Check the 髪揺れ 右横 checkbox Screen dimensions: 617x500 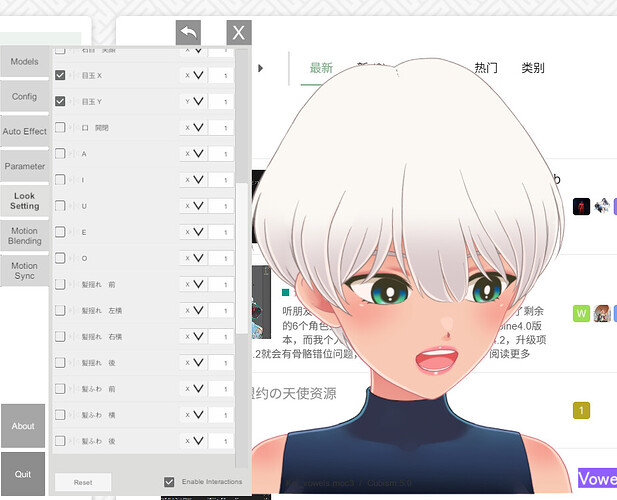pyautogui.click(x=60, y=336)
